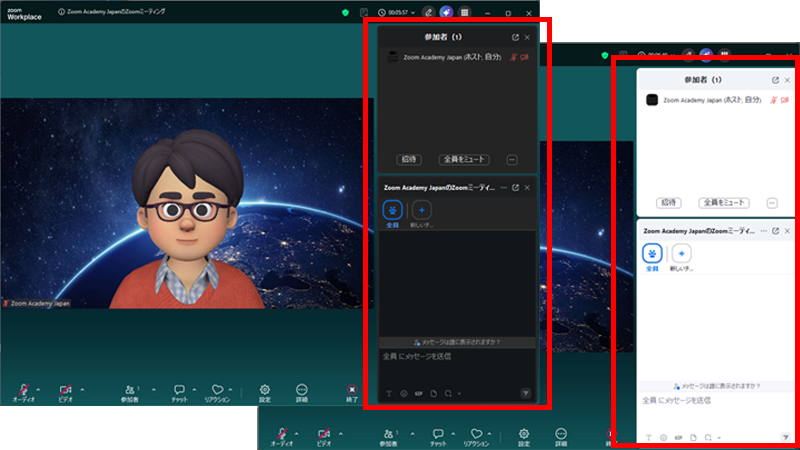Image resolution: width=800 pixels, height=450 pixels.
Task: Toggle participants panel in the left window toolbar
Action: point(131,390)
